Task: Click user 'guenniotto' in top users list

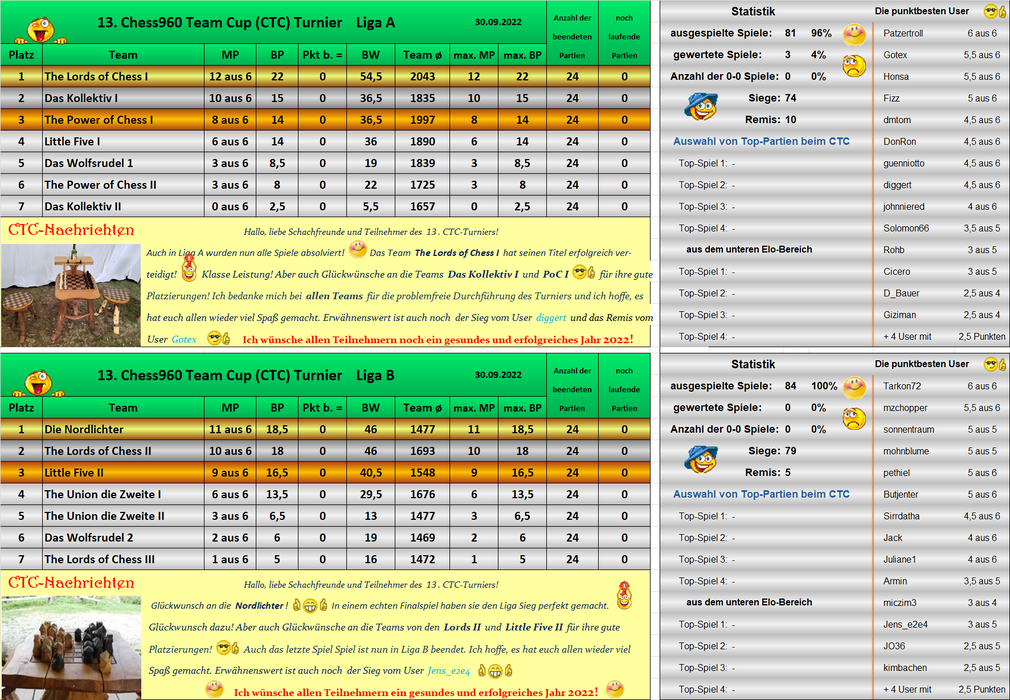Action: [904, 164]
